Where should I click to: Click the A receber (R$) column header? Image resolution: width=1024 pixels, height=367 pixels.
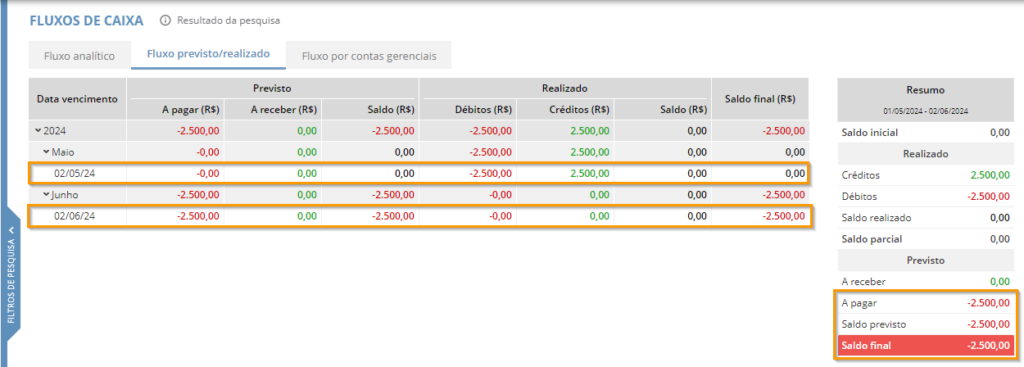click(x=283, y=110)
